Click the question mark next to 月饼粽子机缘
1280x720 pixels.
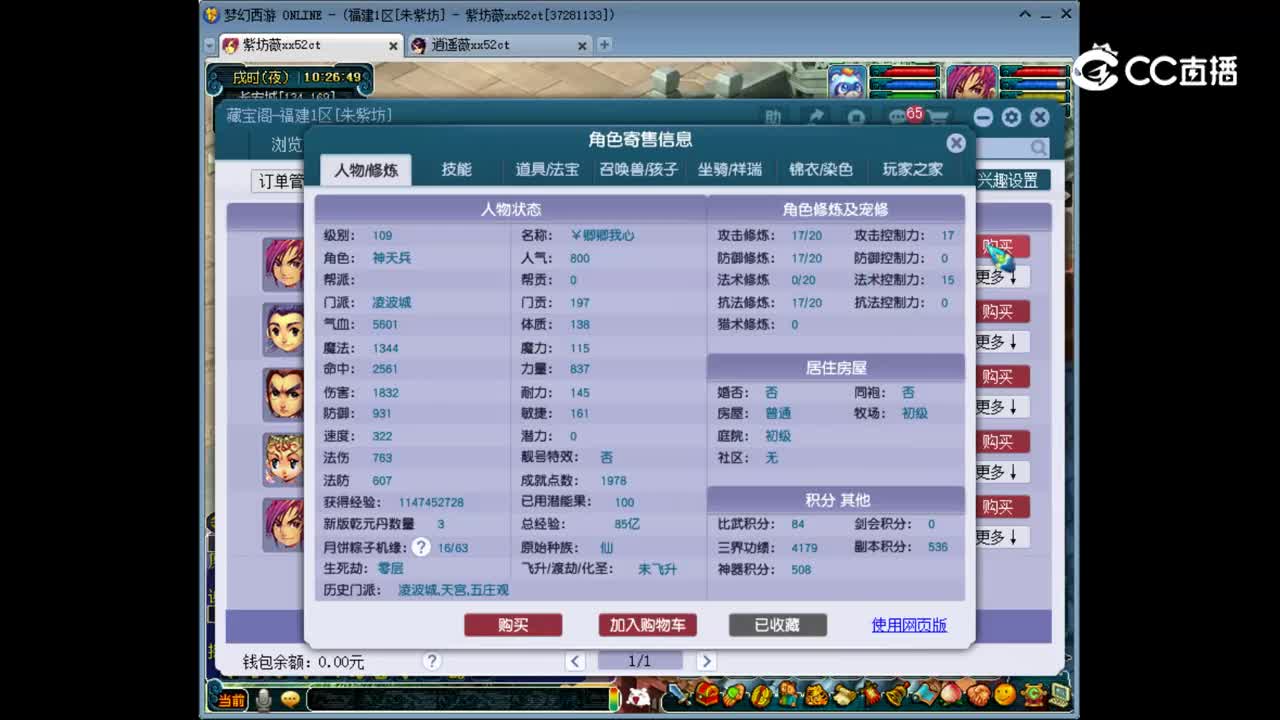tap(421, 547)
